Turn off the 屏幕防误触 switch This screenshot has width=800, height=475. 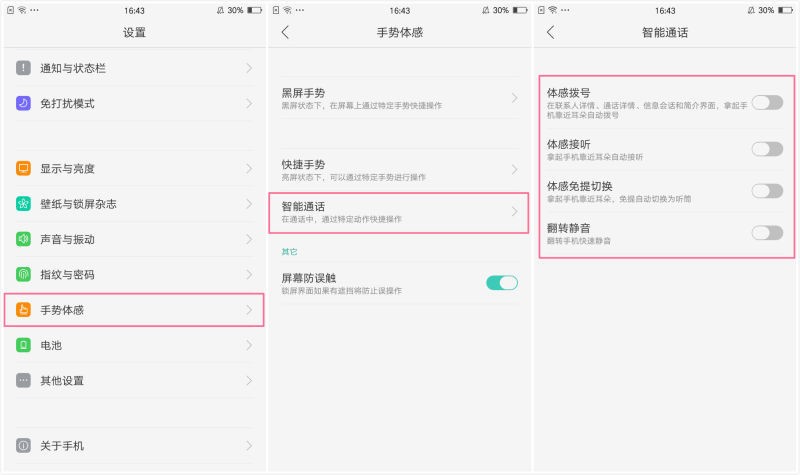[x=502, y=283]
